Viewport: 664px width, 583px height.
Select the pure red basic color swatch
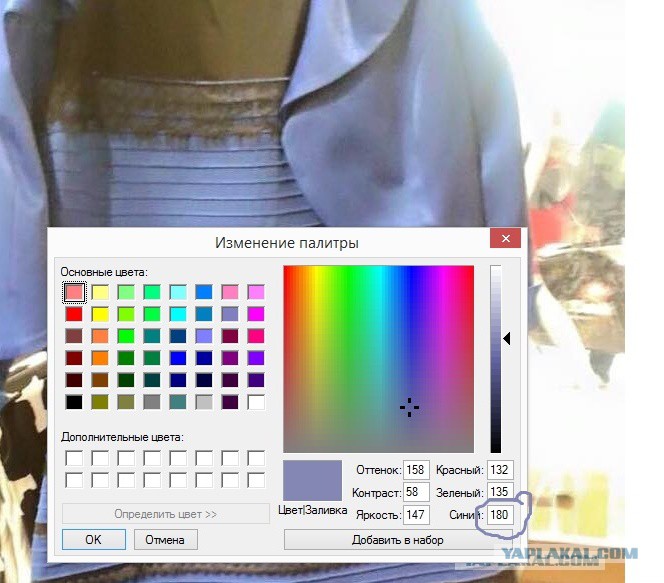[74, 314]
